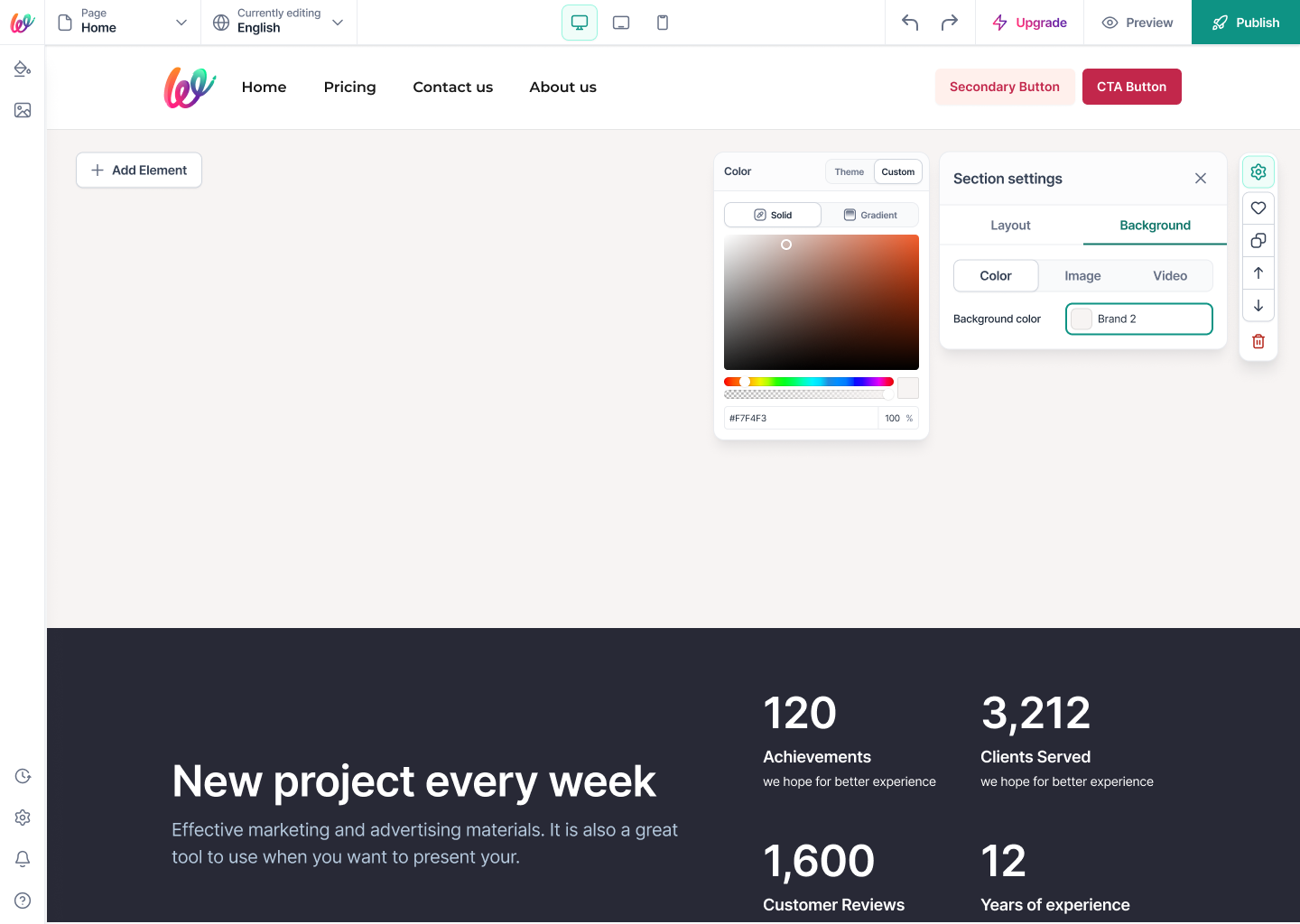
Task: Click the Pricing navigation link
Action: click(x=349, y=87)
